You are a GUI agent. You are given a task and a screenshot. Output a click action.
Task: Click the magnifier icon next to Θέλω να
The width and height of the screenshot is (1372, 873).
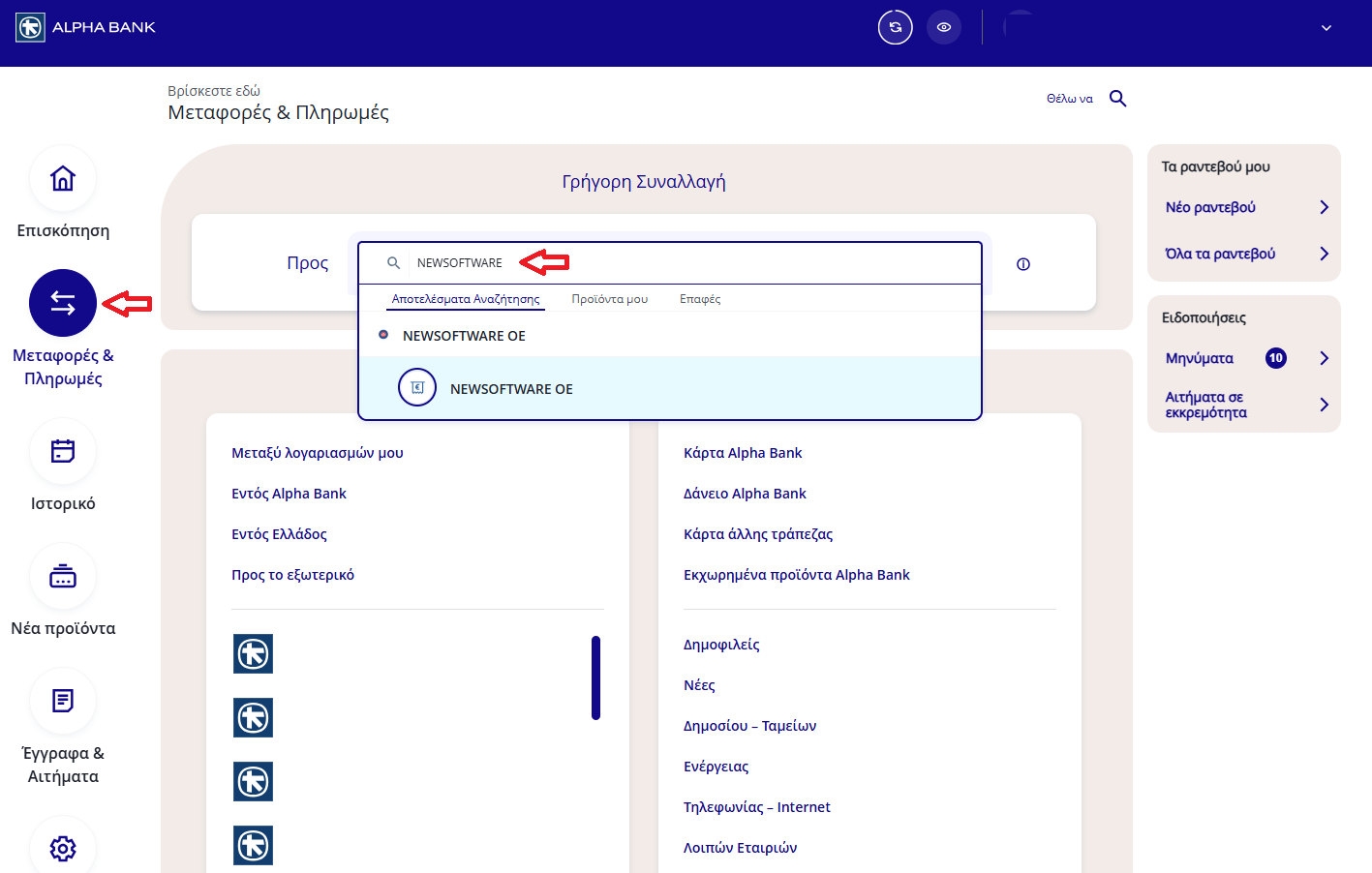pyautogui.click(x=1117, y=99)
